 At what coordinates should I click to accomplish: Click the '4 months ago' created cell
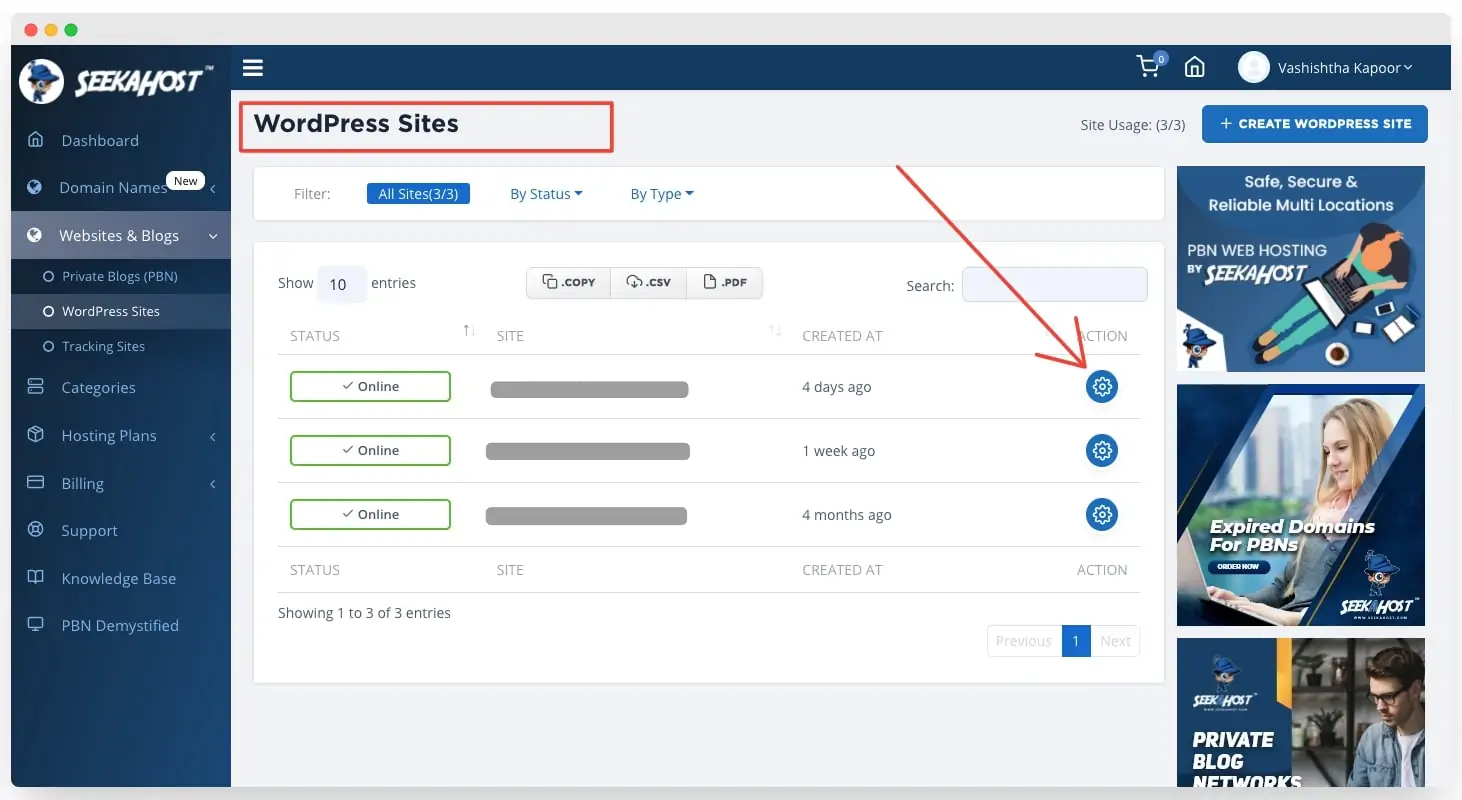(x=847, y=515)
